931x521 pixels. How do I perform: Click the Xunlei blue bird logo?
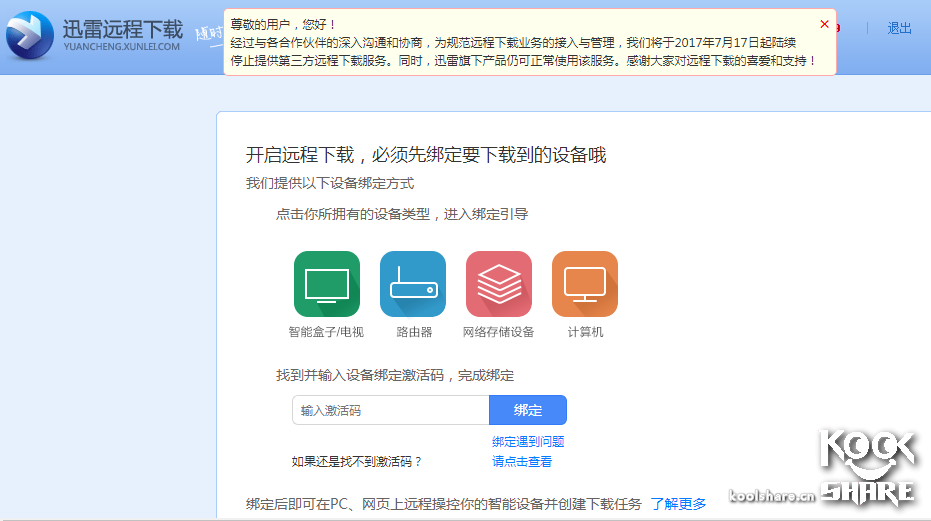point(30,37)
